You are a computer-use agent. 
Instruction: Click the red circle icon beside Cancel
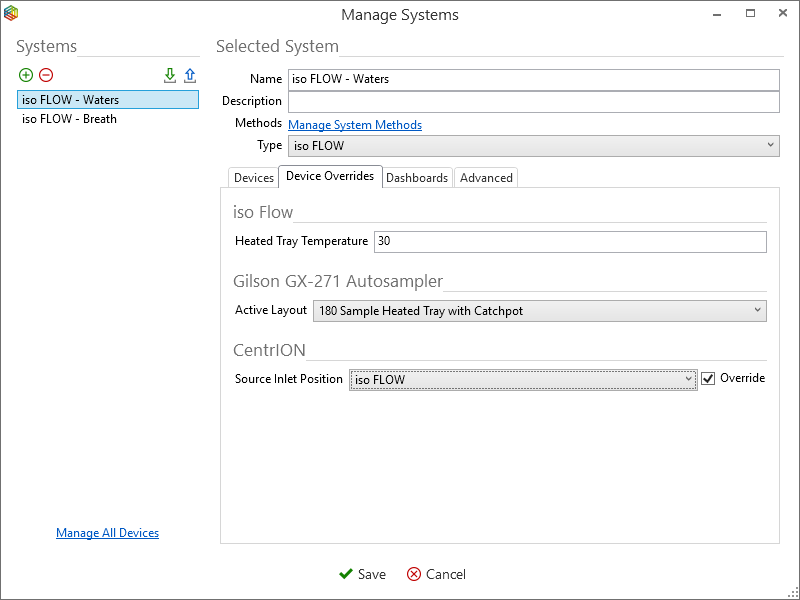tap(414, 574)
